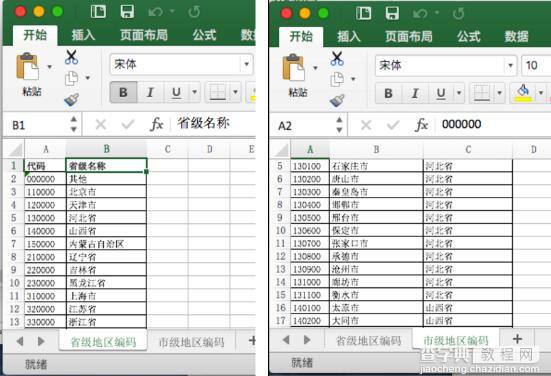This screenshot has width=551, height=376.
Task: Open Paste options arrow in right window
Action: [315, 67]
